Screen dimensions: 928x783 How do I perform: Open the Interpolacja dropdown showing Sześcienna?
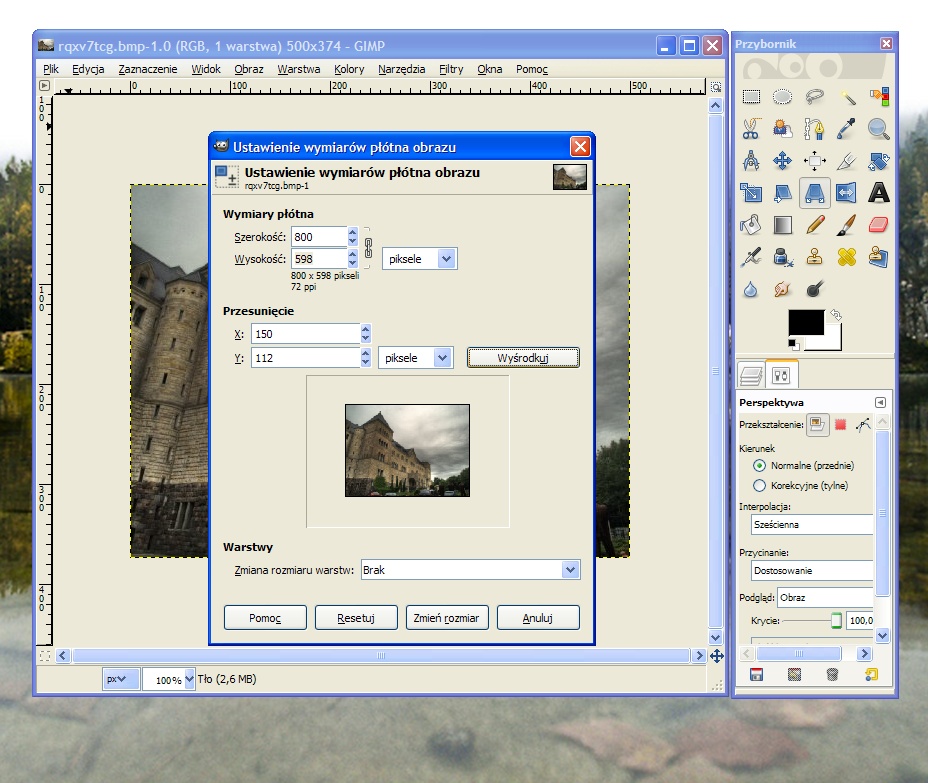tap(812, 524)
